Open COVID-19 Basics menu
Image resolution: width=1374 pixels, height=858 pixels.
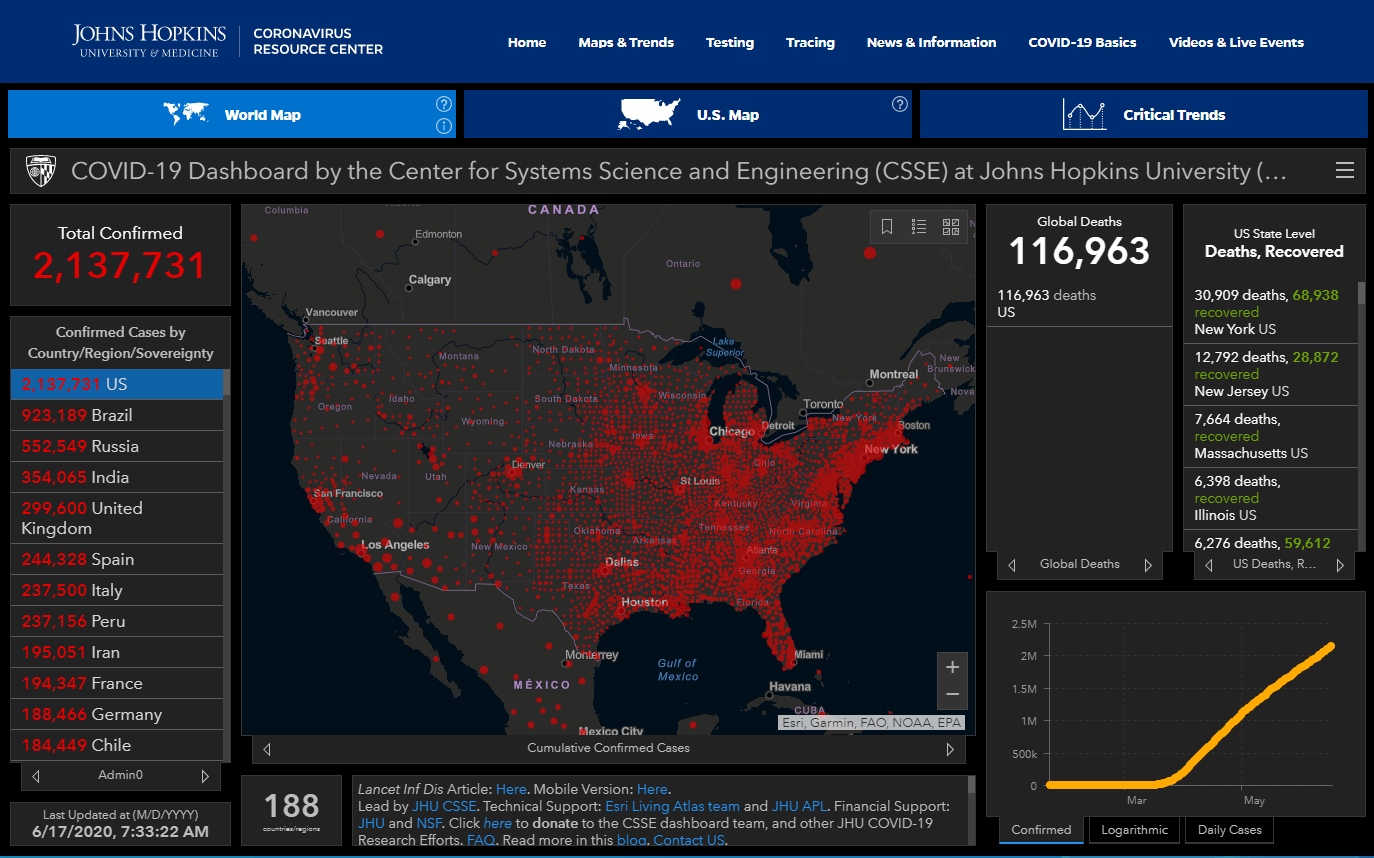pos(1082,42)
